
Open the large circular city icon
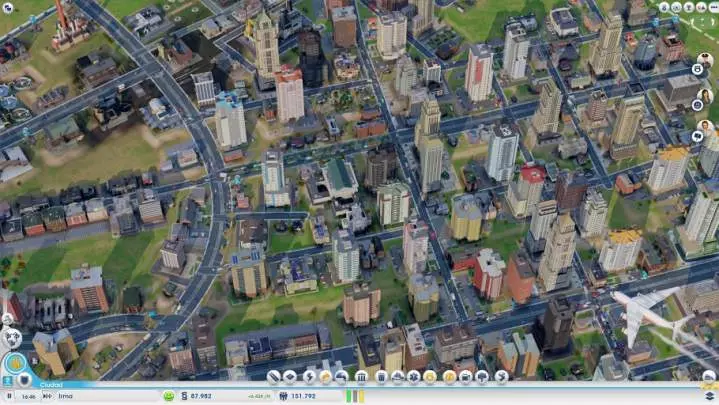coord(16,363)
